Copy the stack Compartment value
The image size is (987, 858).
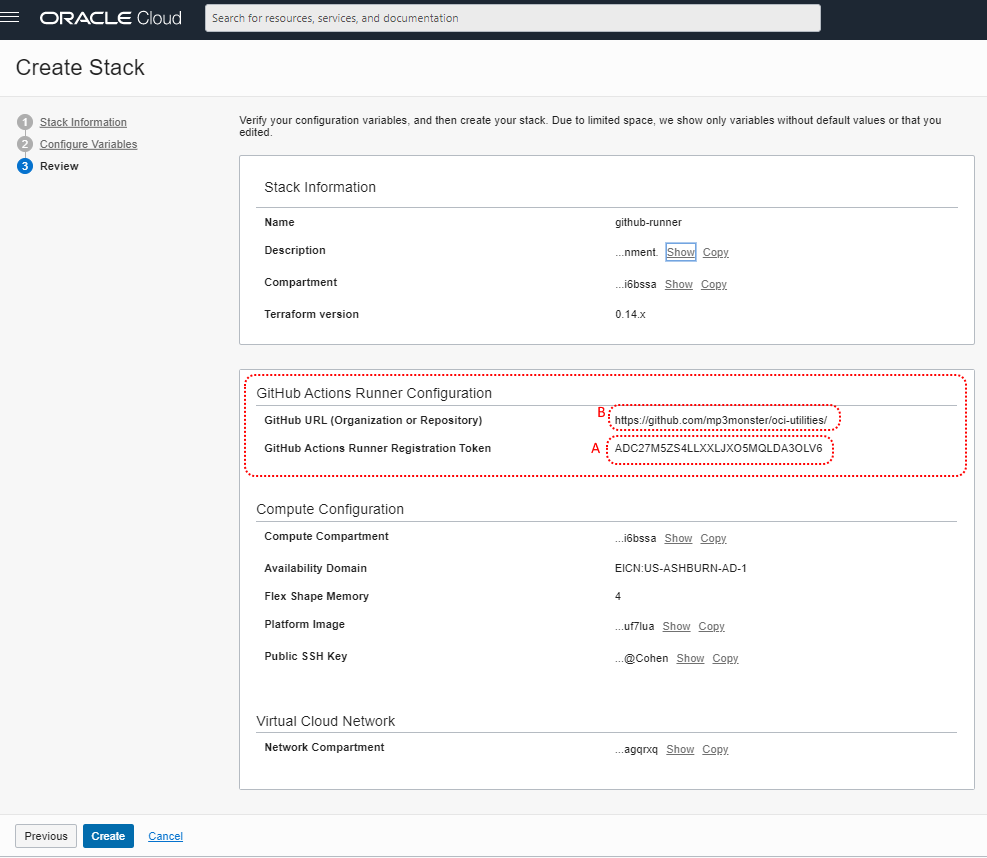pos(713,284)
